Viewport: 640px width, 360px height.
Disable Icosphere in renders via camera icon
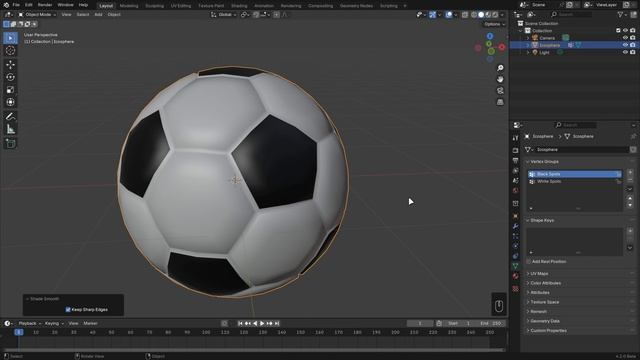(x=633, y=45)
